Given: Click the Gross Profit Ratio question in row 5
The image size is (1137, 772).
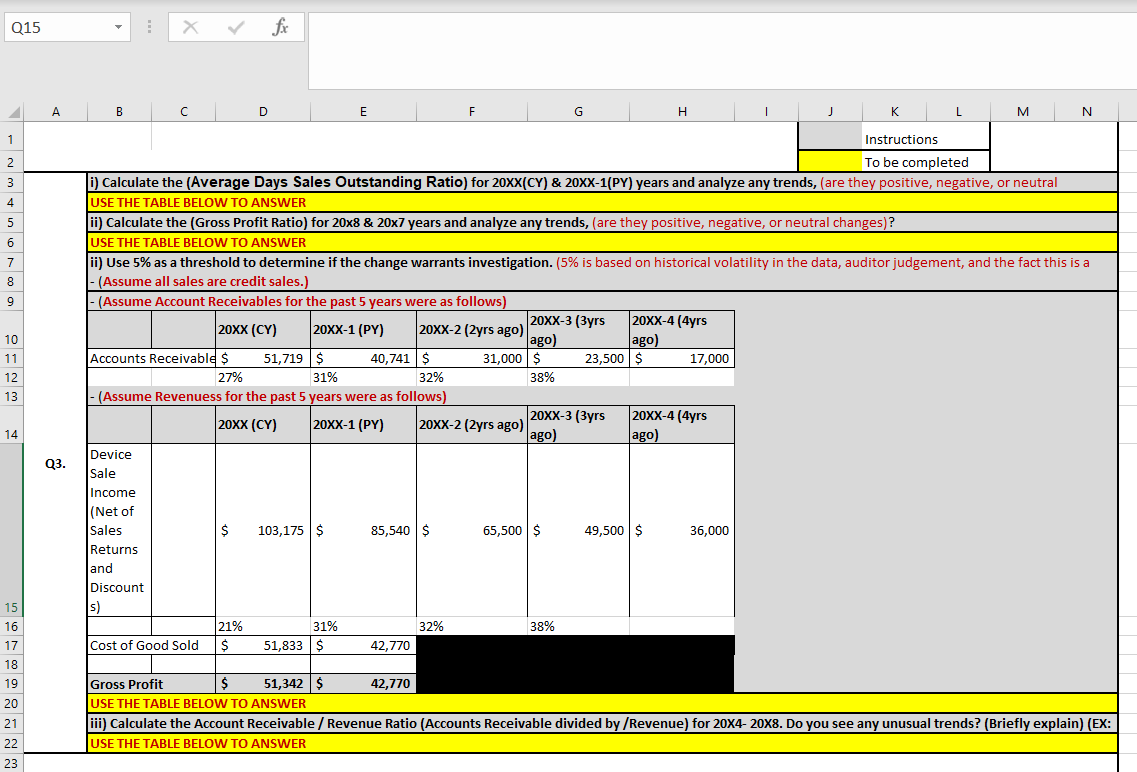Looking at the screenshot, I should [603, 222].
